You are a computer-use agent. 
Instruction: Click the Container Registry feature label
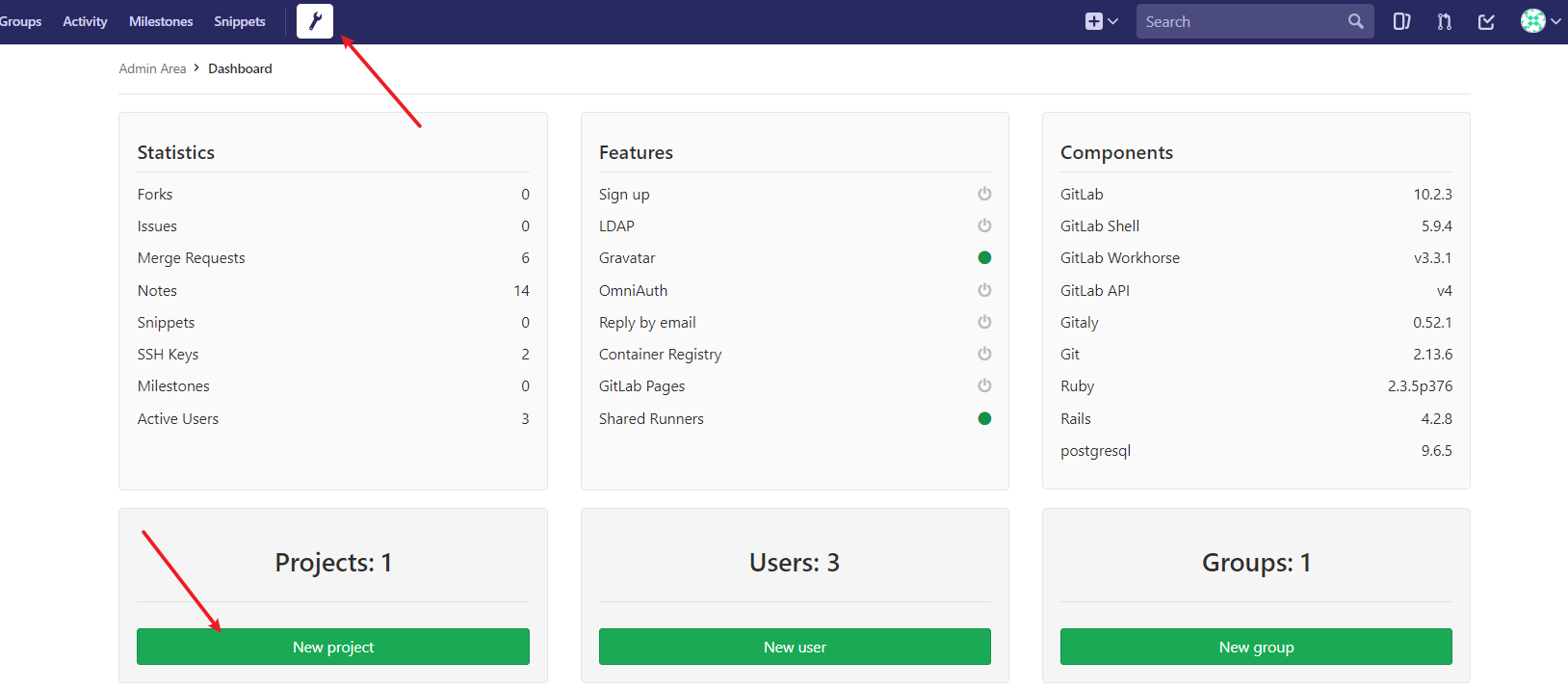[660, 355]
